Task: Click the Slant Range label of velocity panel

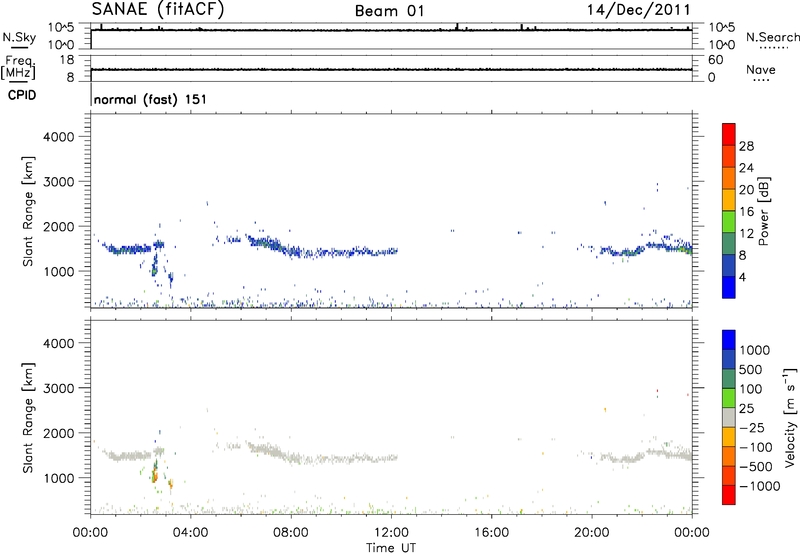Action: 28,418
